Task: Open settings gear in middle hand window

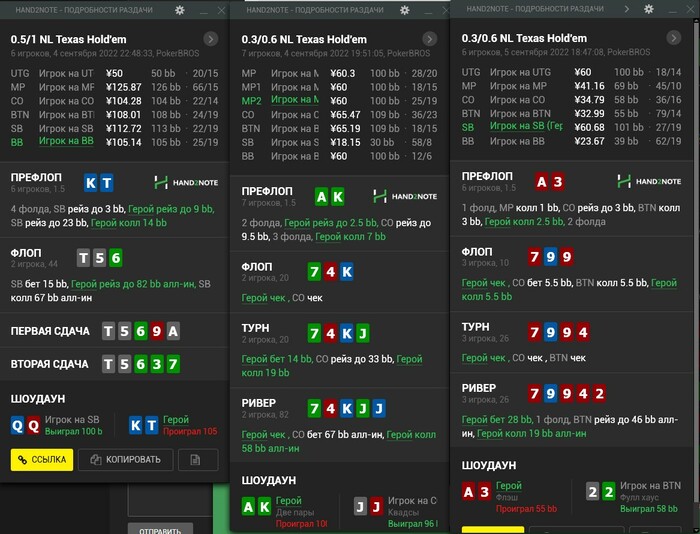Action: (404, 10)
